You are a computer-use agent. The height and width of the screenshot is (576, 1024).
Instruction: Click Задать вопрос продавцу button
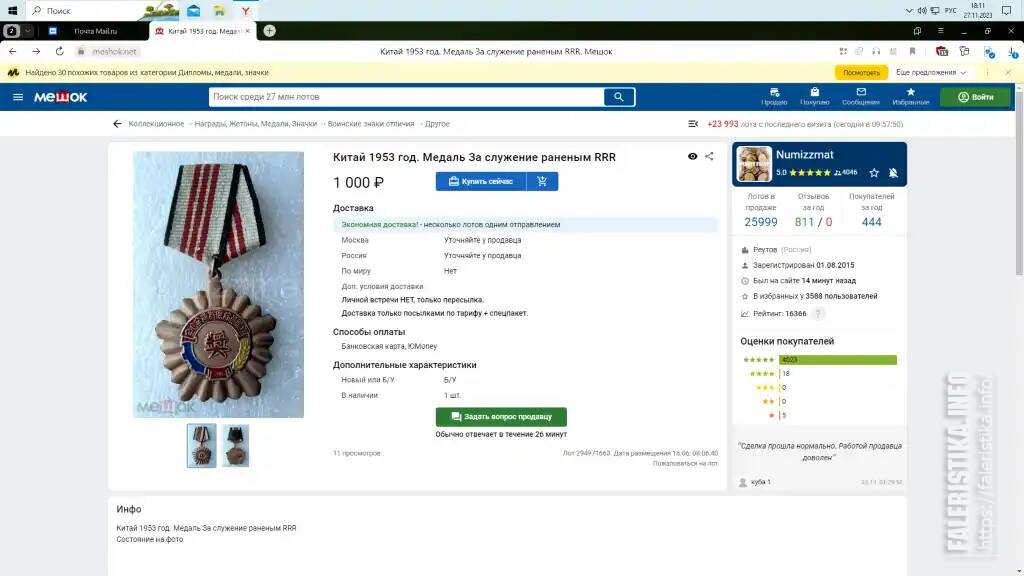click(501, 417)
